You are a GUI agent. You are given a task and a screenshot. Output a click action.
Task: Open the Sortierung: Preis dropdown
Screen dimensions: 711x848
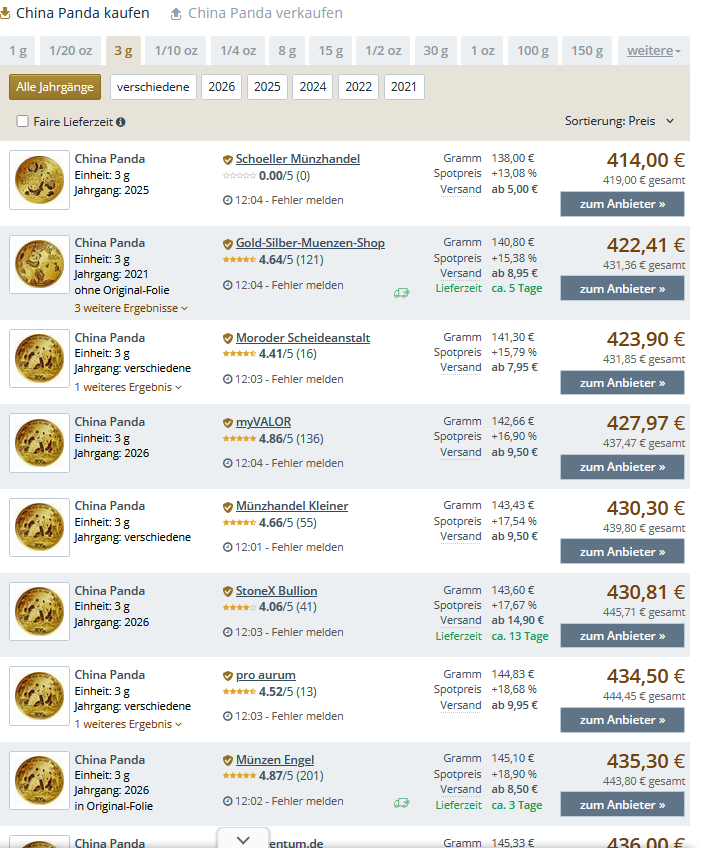620,121
